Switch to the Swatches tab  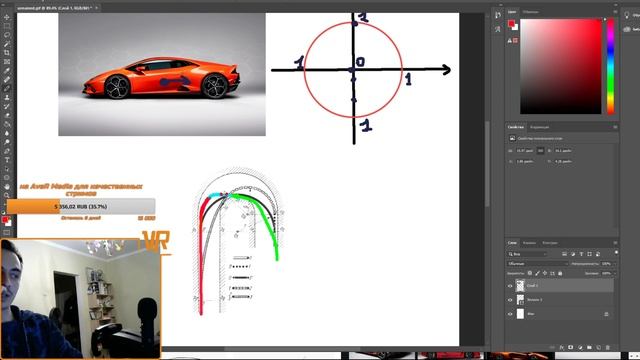click(x=530, y=12)
